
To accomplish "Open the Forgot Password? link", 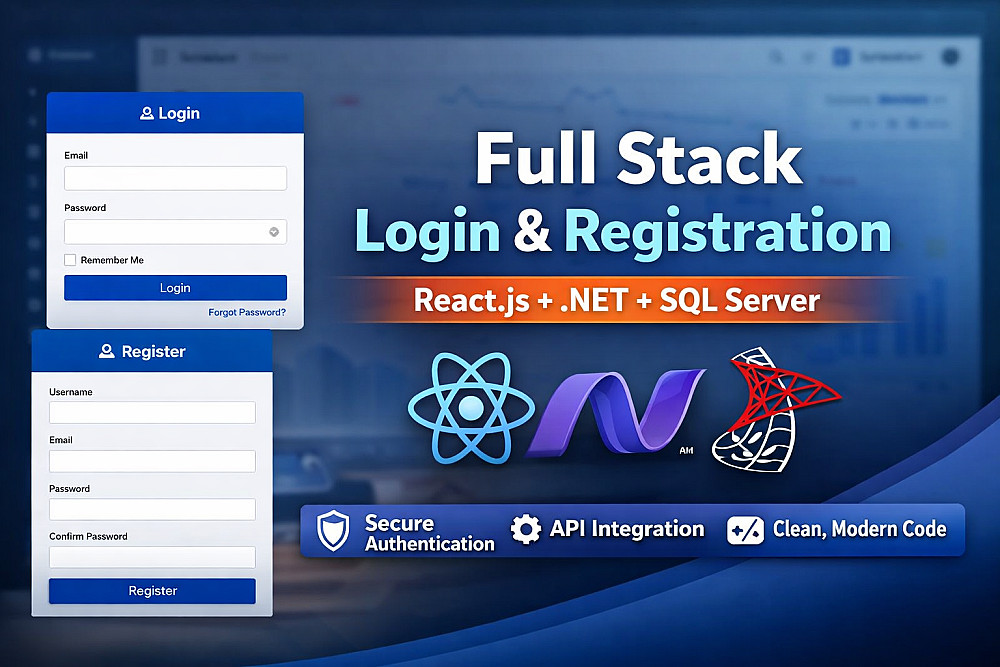I will click(x=247, y=312).
